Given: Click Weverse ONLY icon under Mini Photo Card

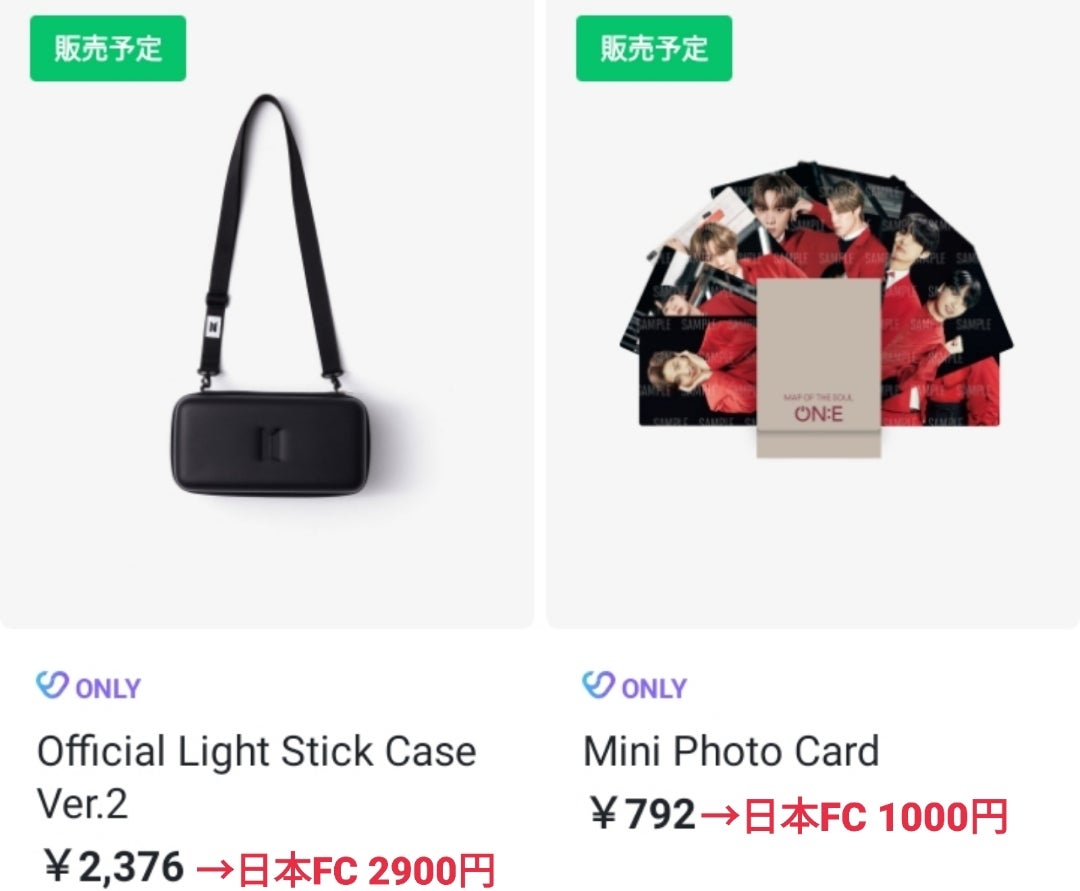Looking at the screenshot, I should [x=598, y=685].
